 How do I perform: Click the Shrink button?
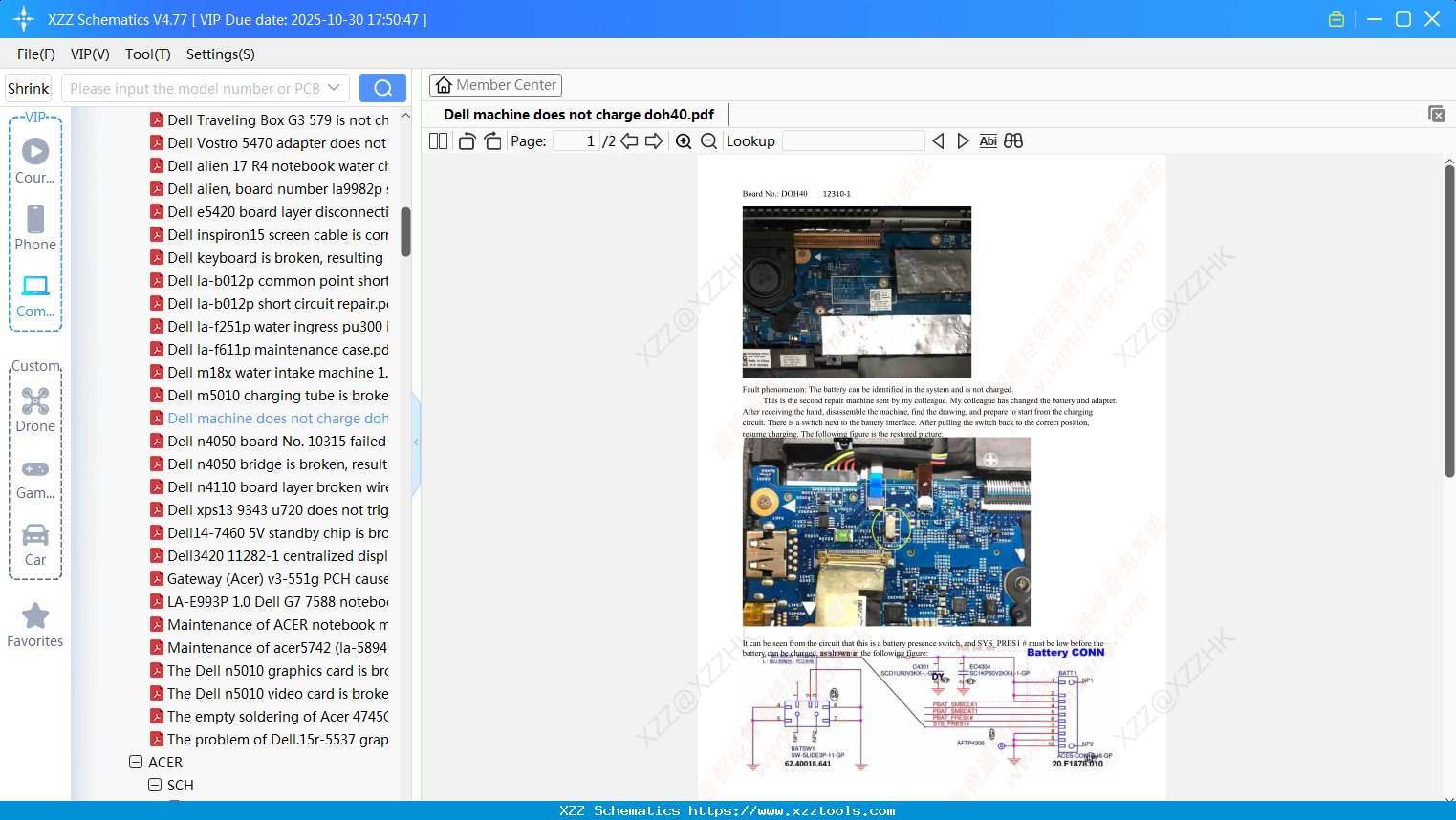coord(28,88)
